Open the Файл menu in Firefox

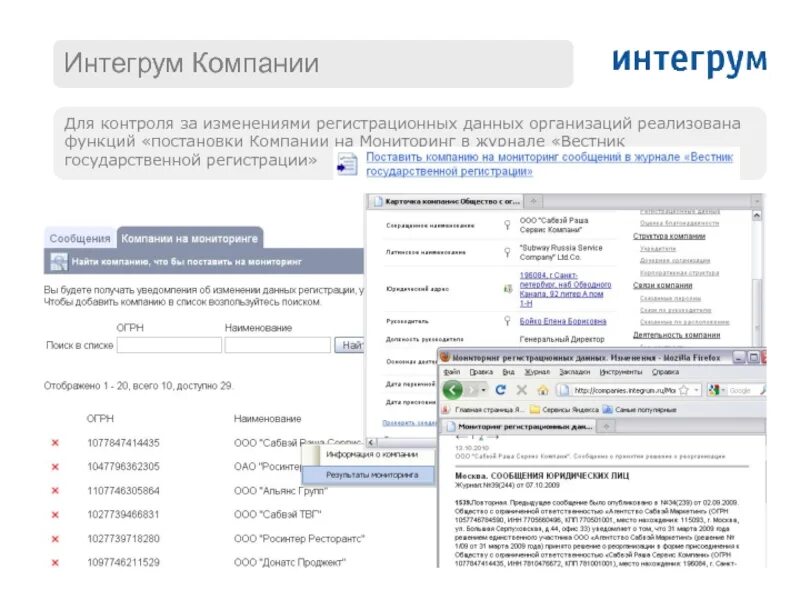pos(452,372)
